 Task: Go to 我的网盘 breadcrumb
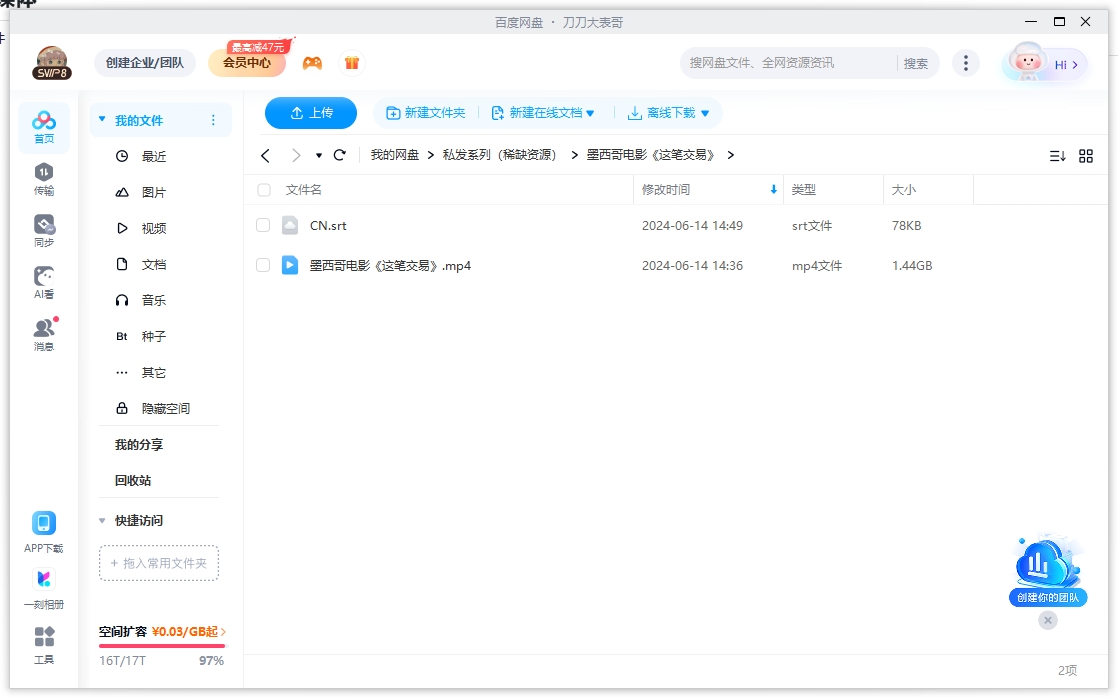click(x=395, y=155)
